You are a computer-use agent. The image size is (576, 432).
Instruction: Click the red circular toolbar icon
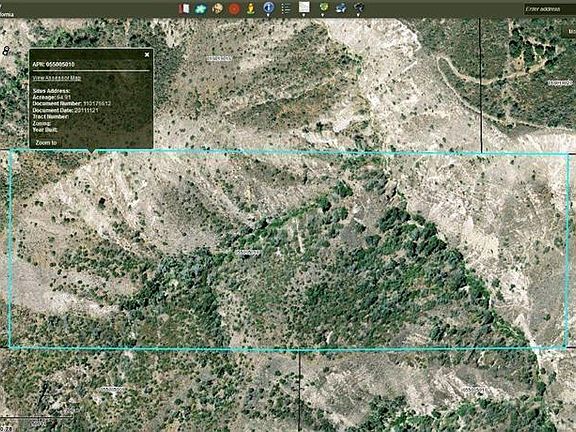point(234,8)
